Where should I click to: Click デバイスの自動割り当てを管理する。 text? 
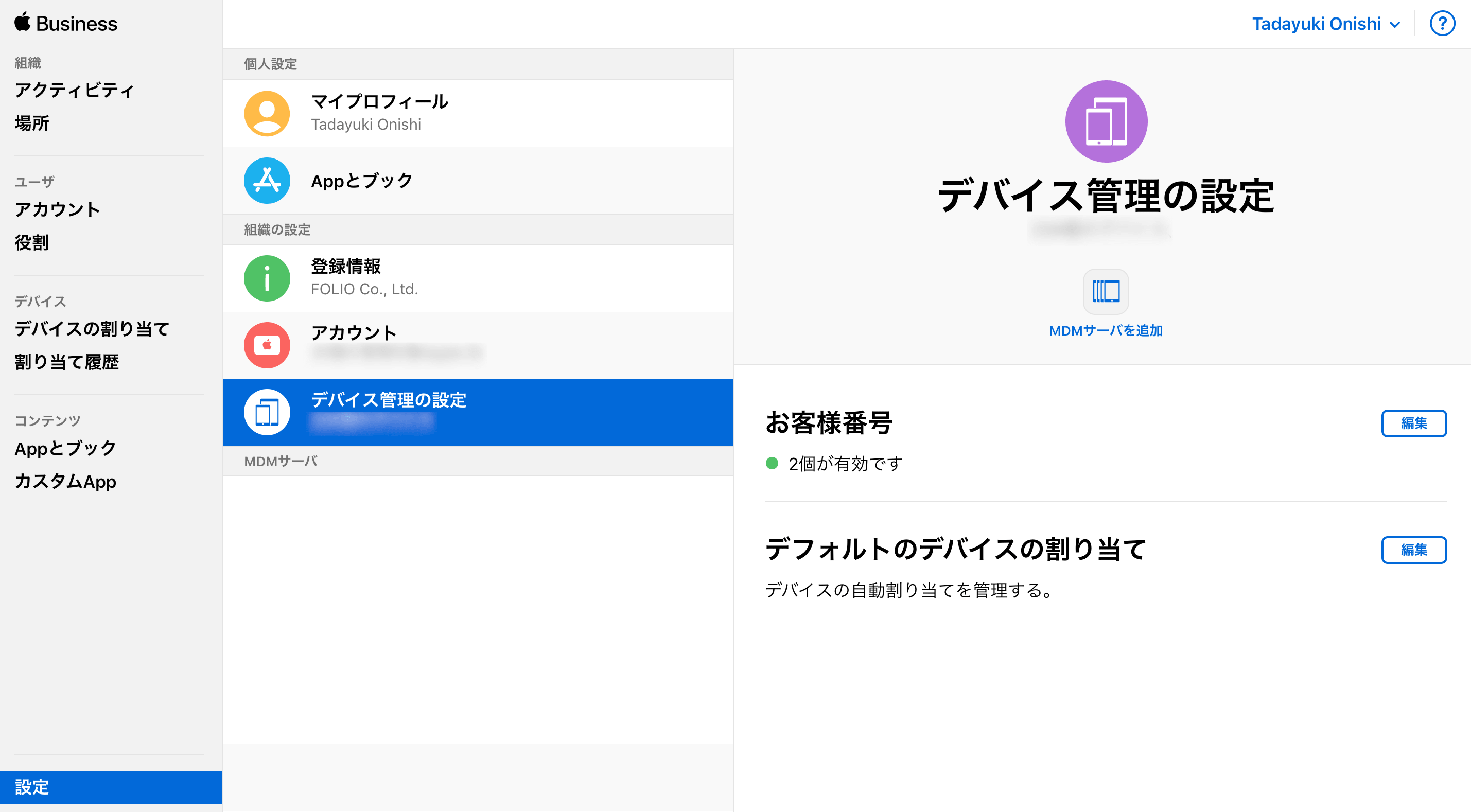[x=910, y=590]
